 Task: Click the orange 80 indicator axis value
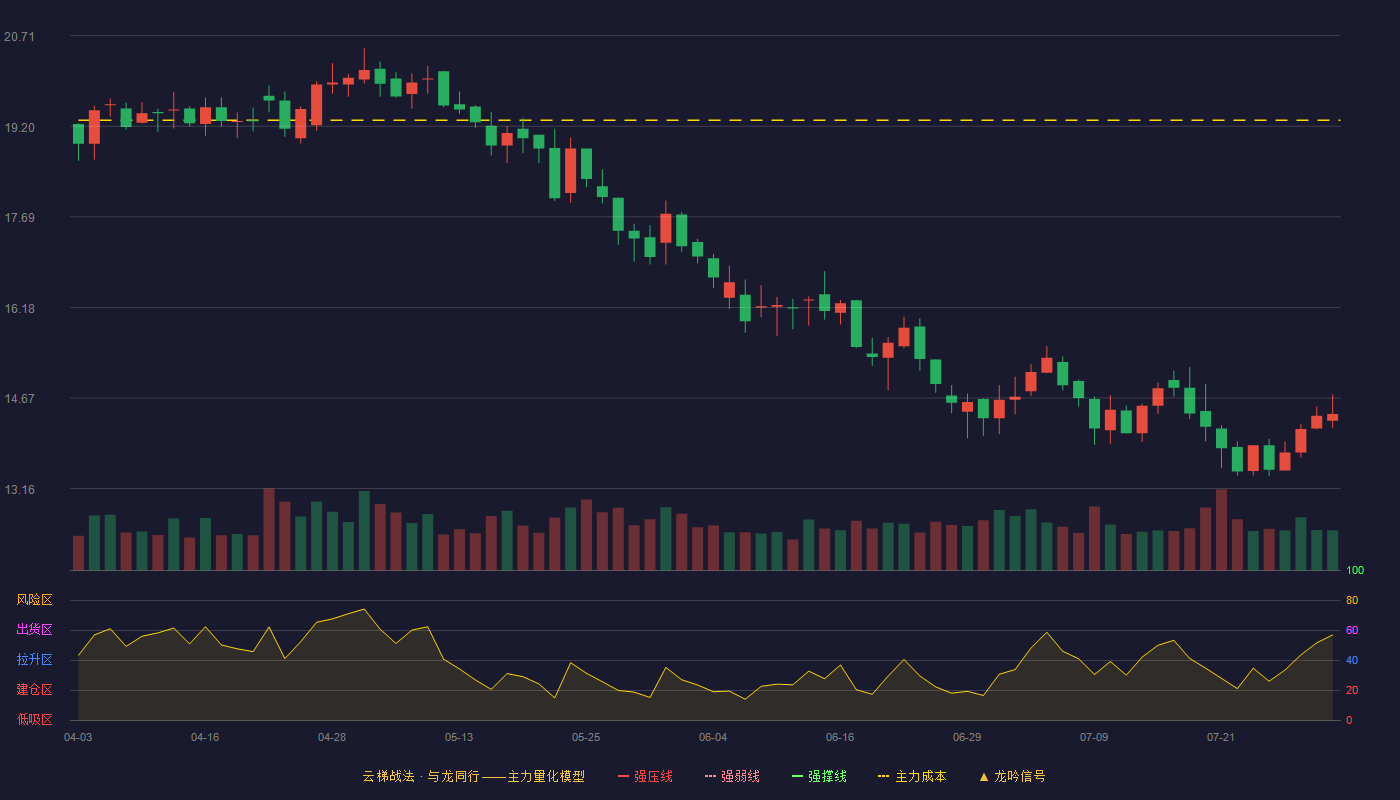tap(1352, 600)
